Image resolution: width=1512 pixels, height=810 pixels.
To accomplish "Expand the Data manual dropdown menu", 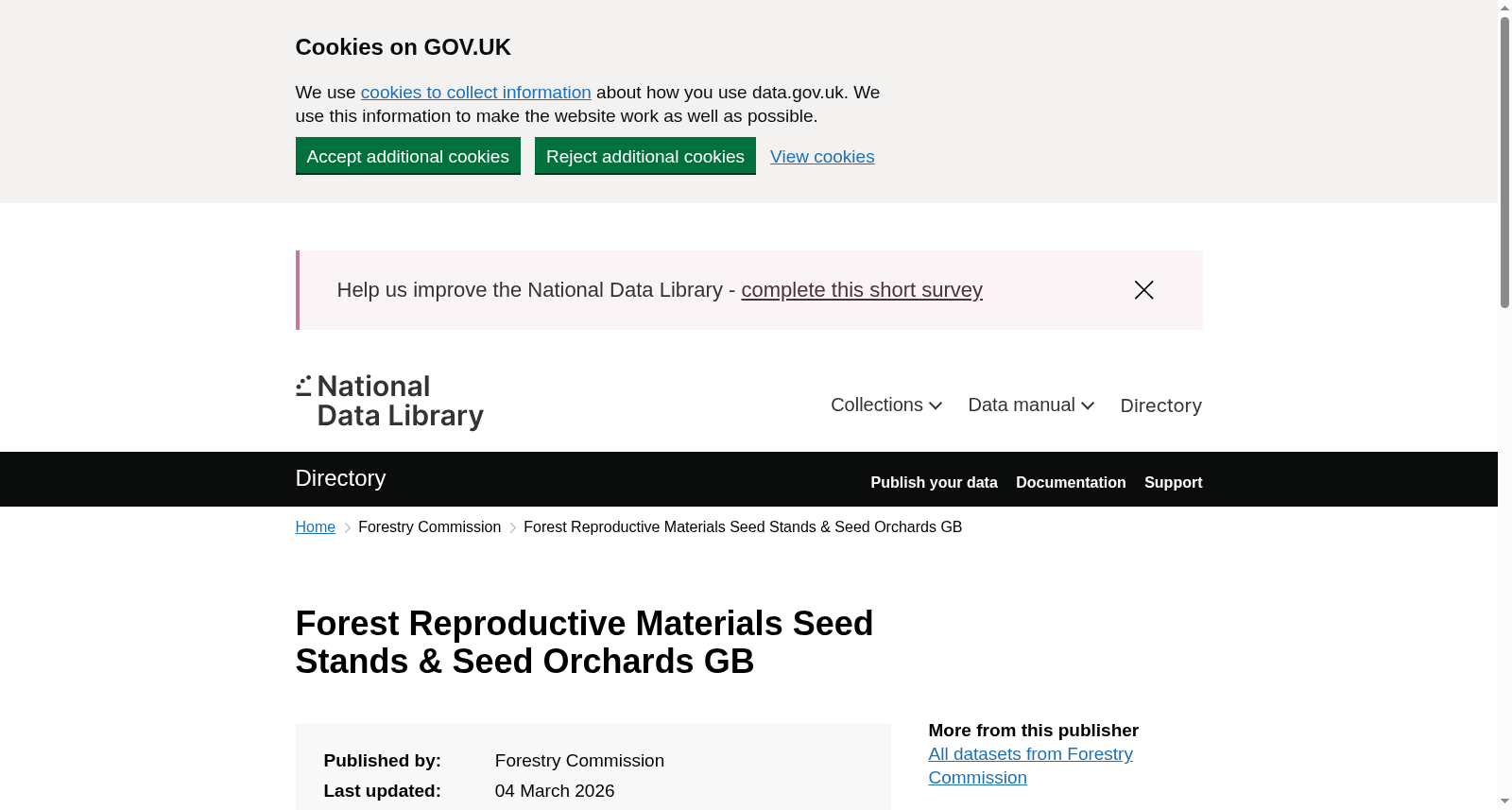I will [x=1031, y=405].
